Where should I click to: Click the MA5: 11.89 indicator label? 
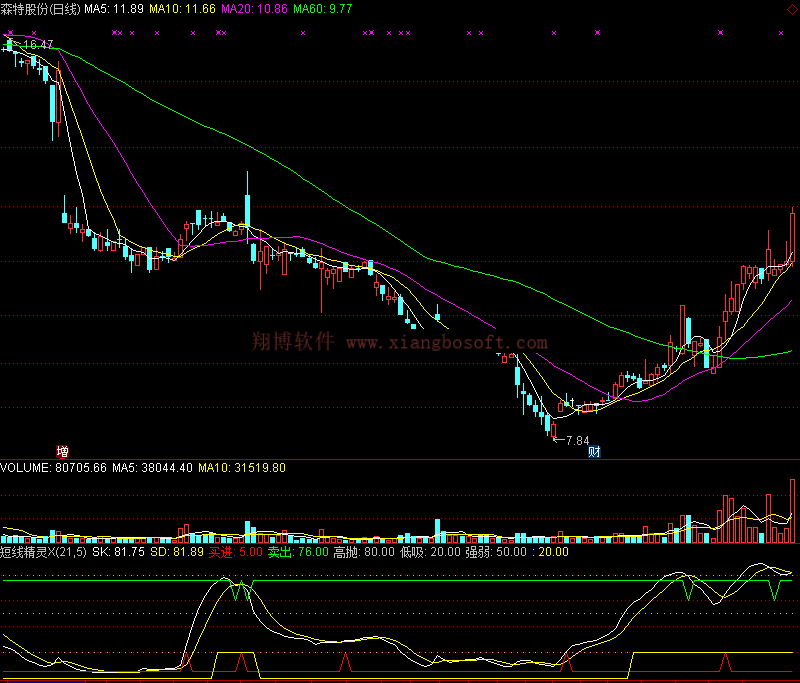[x=114, y=9]
